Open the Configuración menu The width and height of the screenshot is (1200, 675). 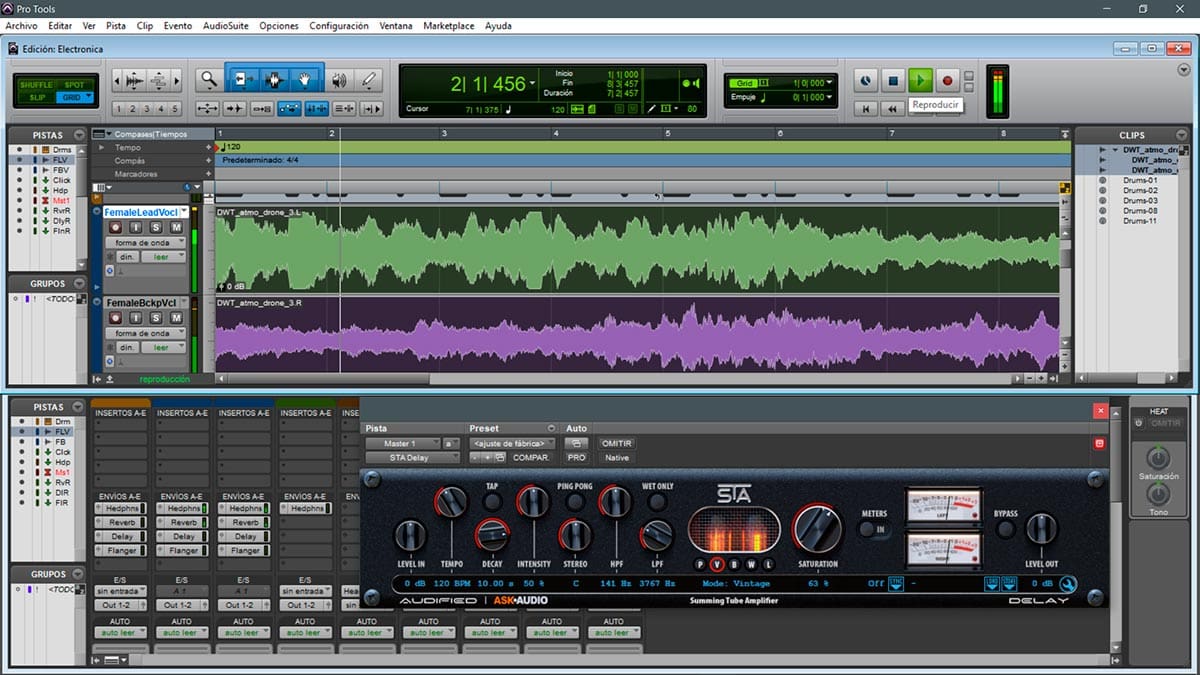pos(339,26)
